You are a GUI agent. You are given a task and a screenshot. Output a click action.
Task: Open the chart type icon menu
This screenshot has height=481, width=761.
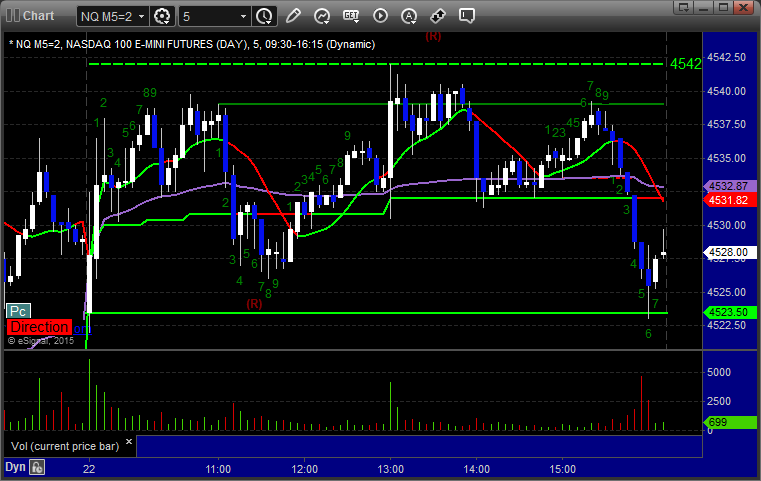pos(322,16)
